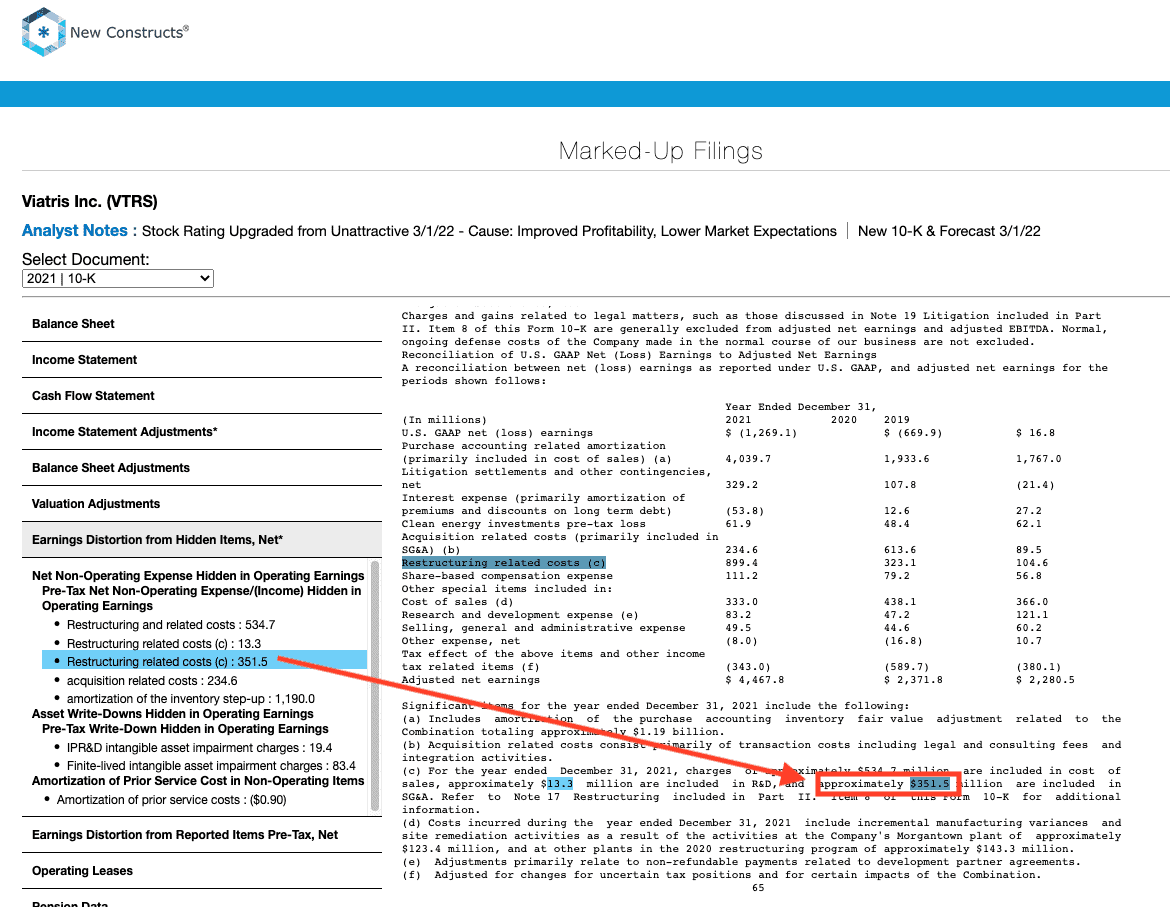Image resolution: width=1170 pixels, height=907 pixels.
Task: Click the 'Viatris Inc. (VTRS)' company title
Action: coord(90,201)
